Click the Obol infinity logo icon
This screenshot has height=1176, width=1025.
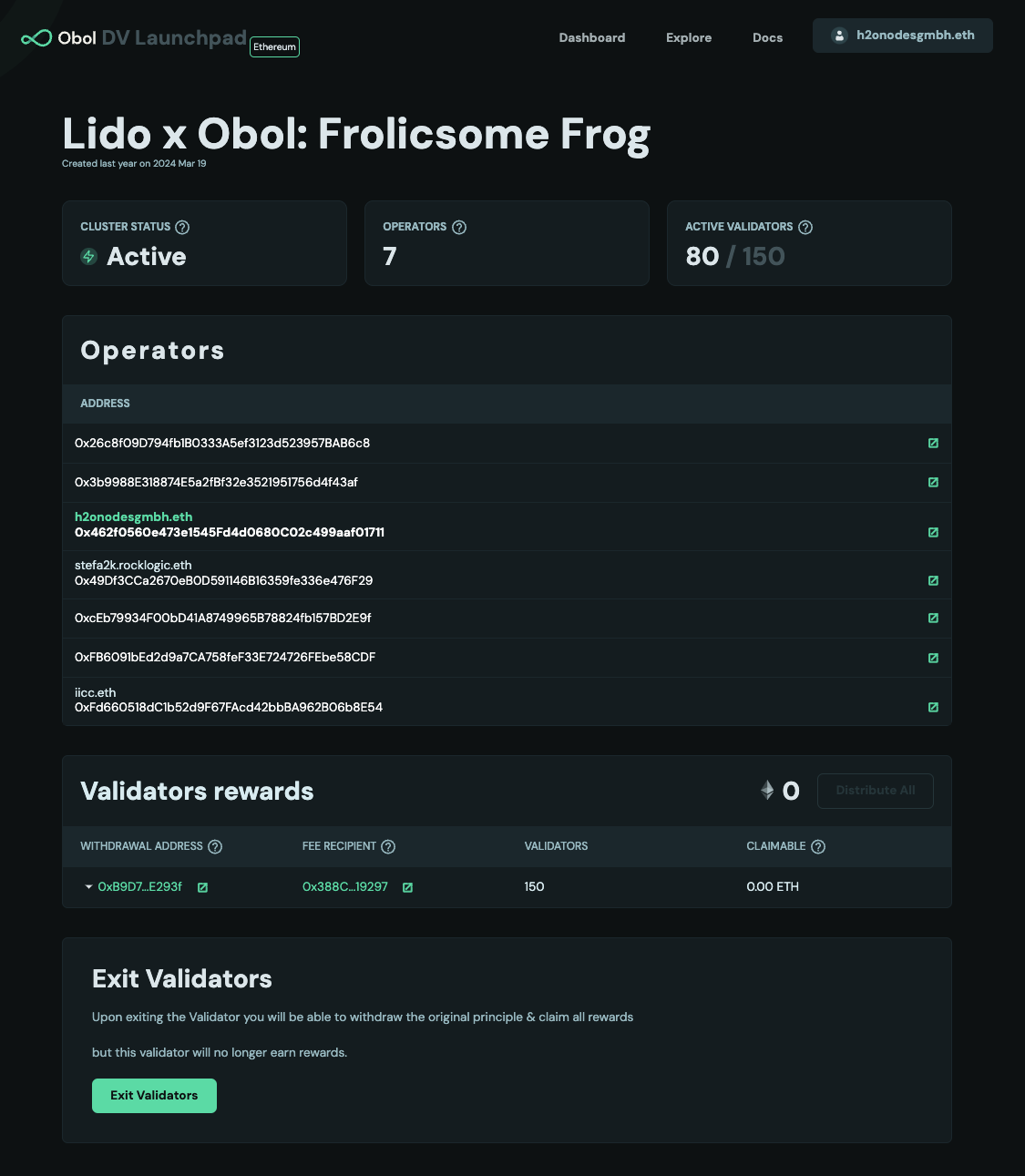click(x=36, y=38)
